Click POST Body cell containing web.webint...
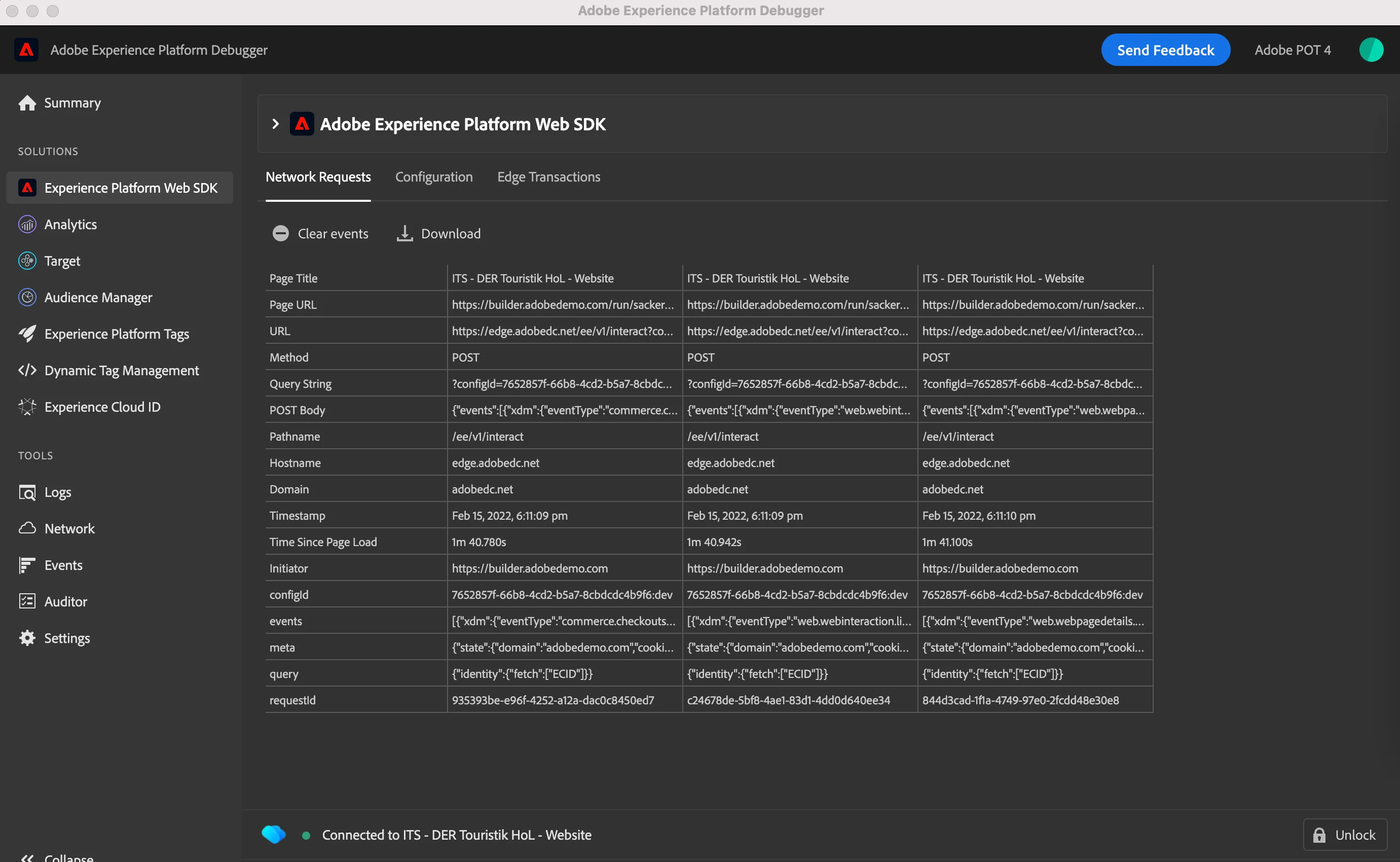This screenshot has width=1400, height=862. (x=800, y=410)
